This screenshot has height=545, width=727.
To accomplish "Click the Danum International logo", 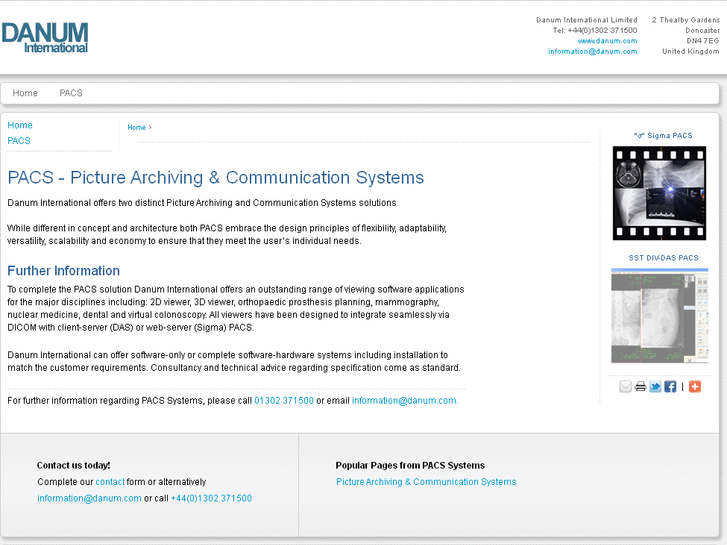I will [45, 38].
